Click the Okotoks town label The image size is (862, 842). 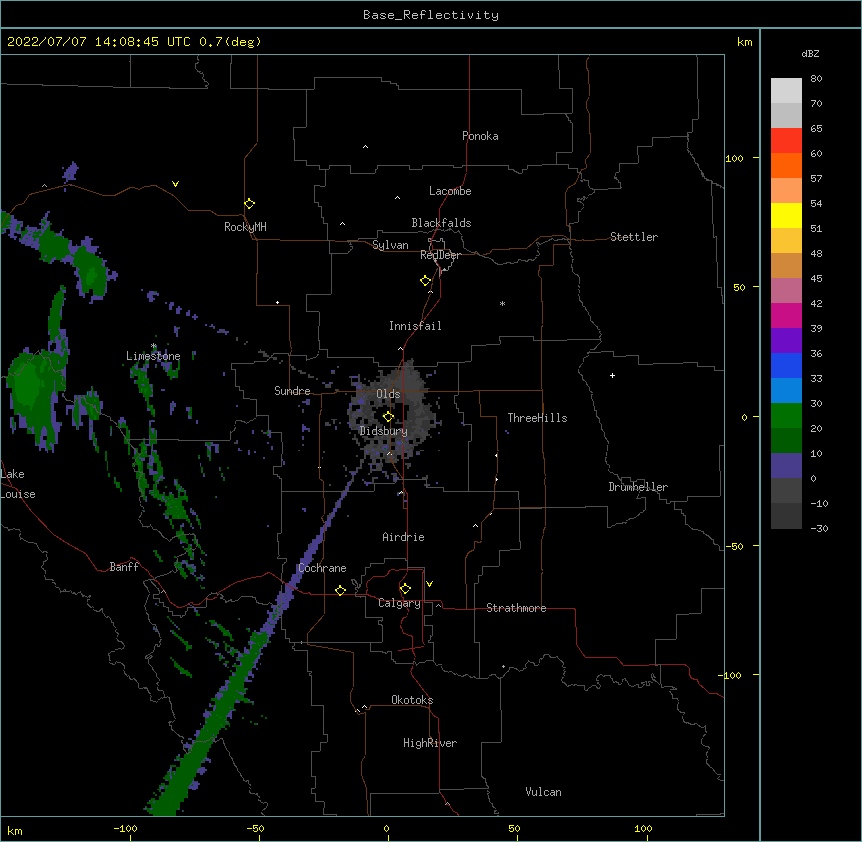coord(412,700)
